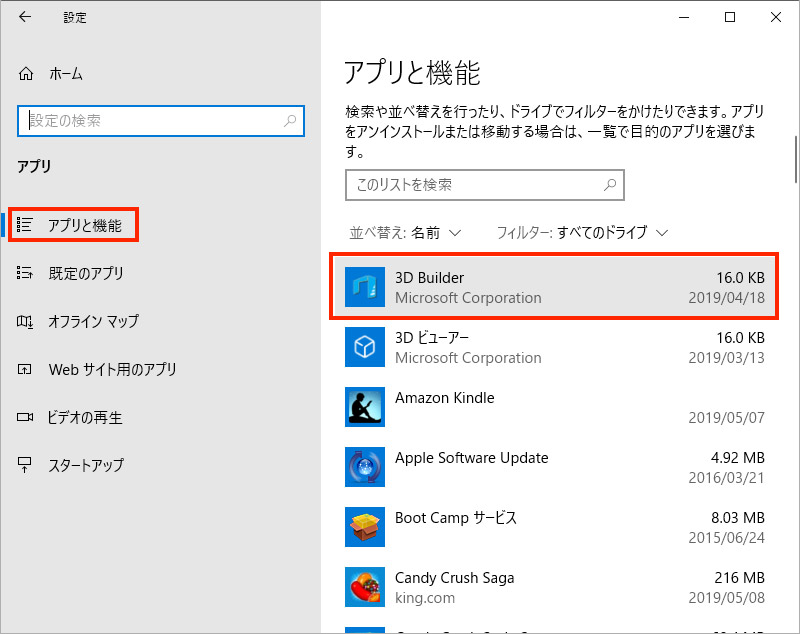Click the スタートアップ sidebar icon
This screenshot has height=634, width=800.
click(24, 465)
